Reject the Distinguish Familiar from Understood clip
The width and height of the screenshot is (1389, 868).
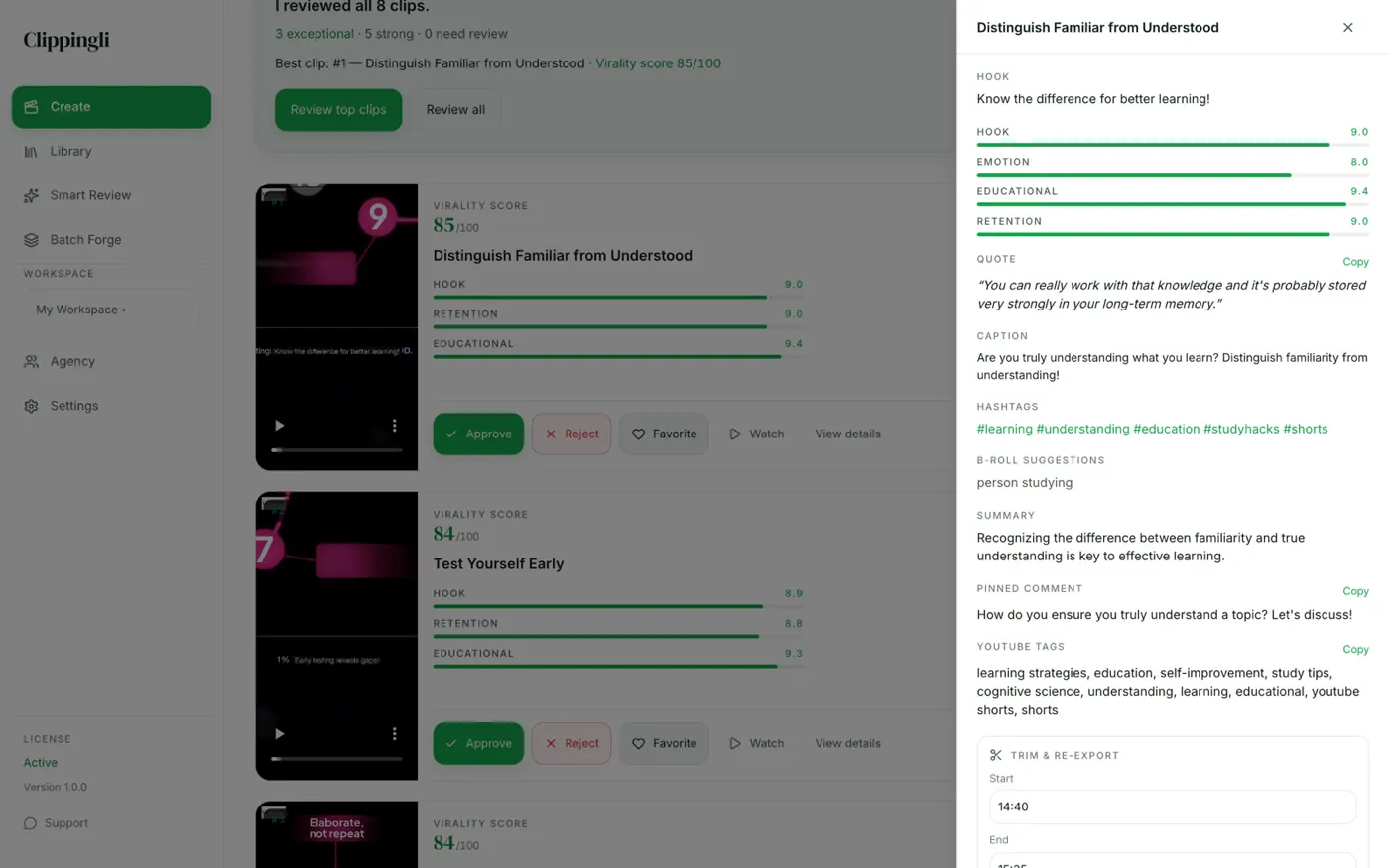pyautogui.click(x=571, y=434)
